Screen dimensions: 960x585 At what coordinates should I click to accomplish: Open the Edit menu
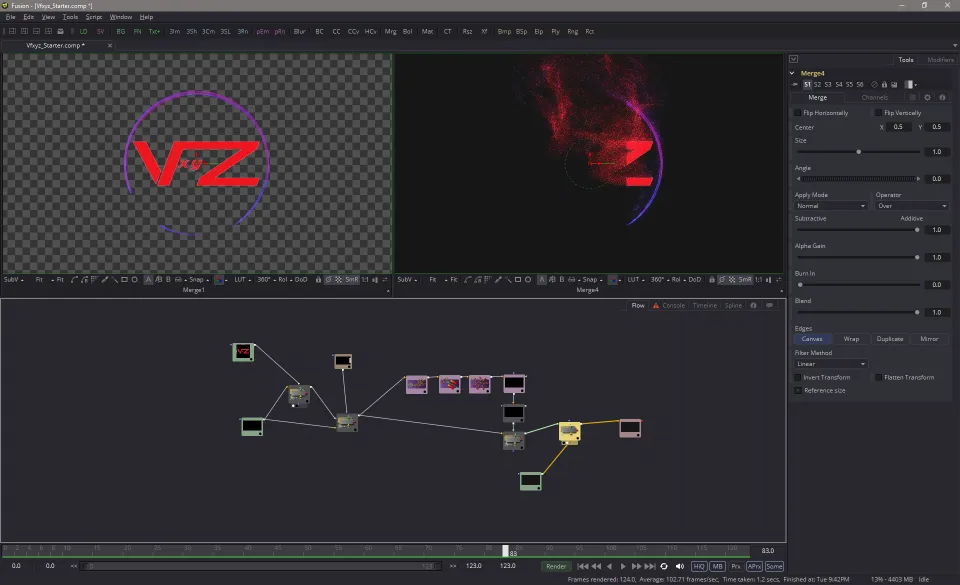[28, 17]
